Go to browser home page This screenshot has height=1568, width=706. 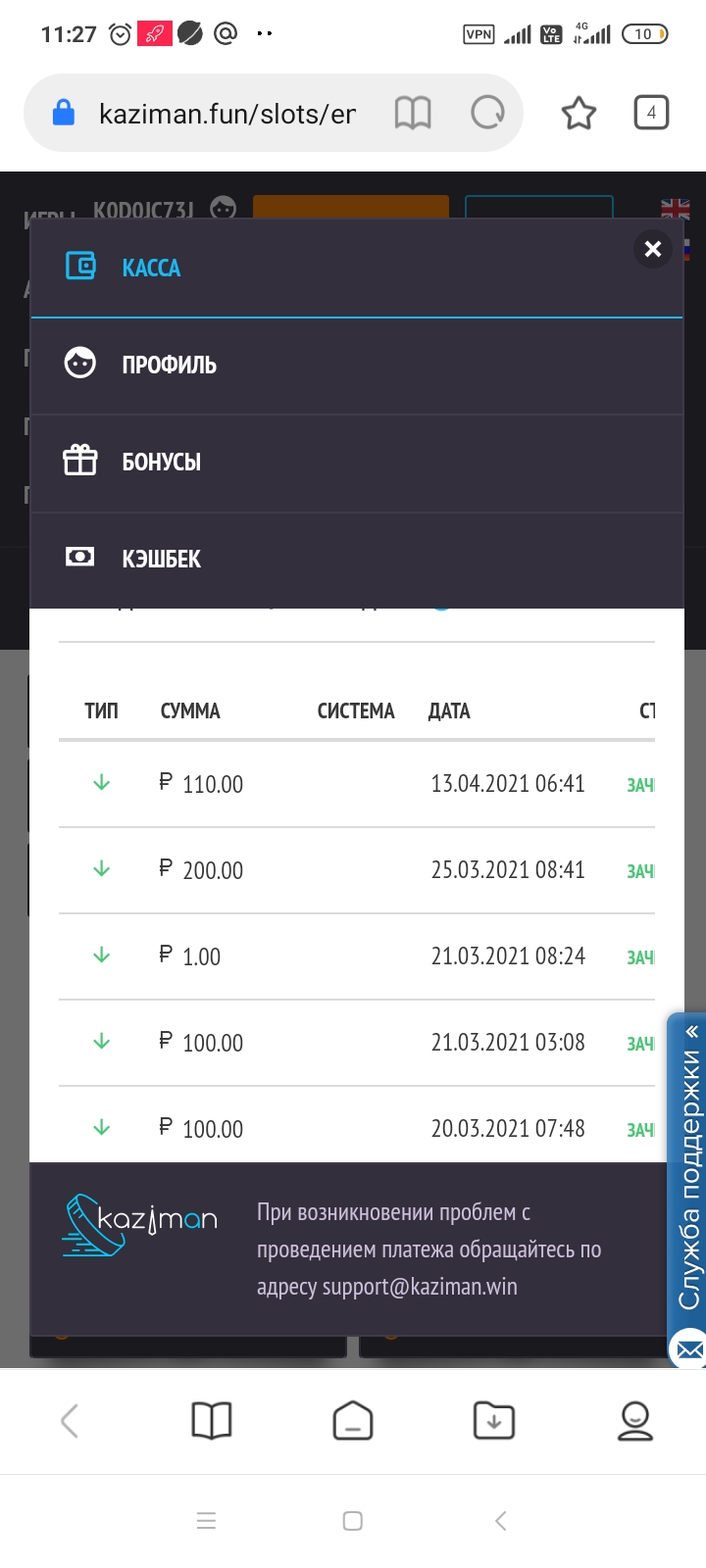click(353, 1420)
